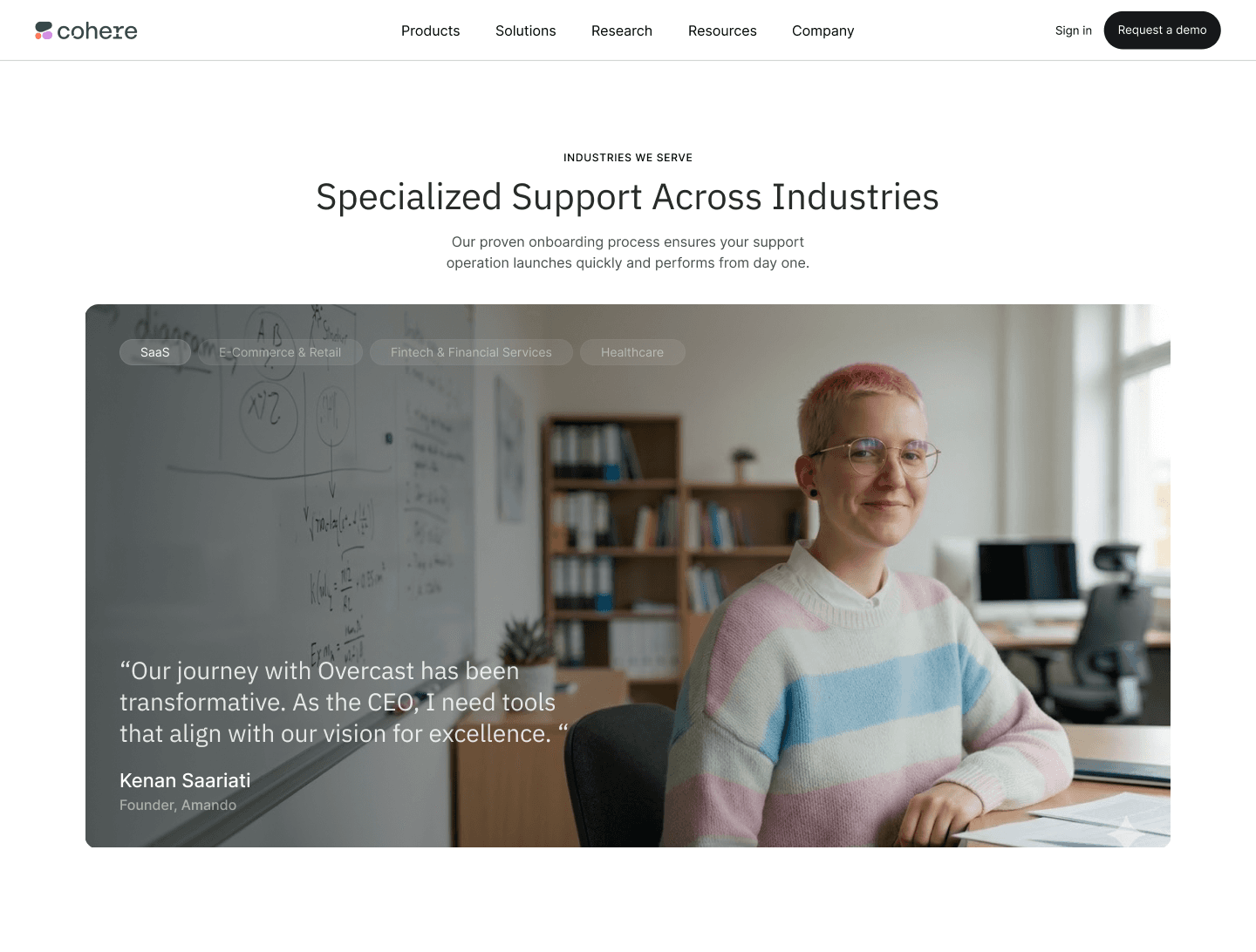The image size is (1256, 952).
Task: Open the Solutions menu
Action: pos(525,31)
